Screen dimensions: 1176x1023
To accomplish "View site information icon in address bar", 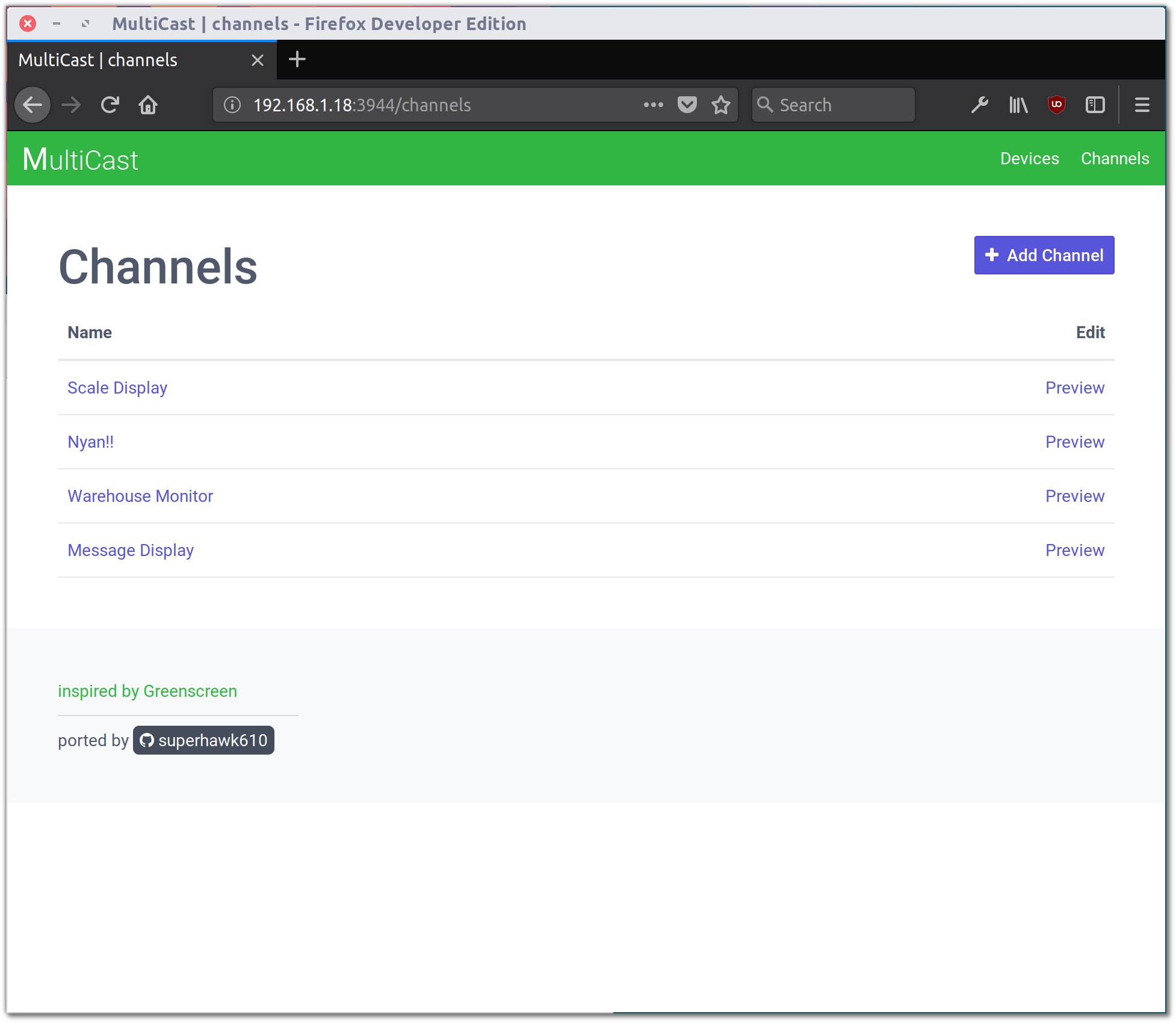I will 232,105.
